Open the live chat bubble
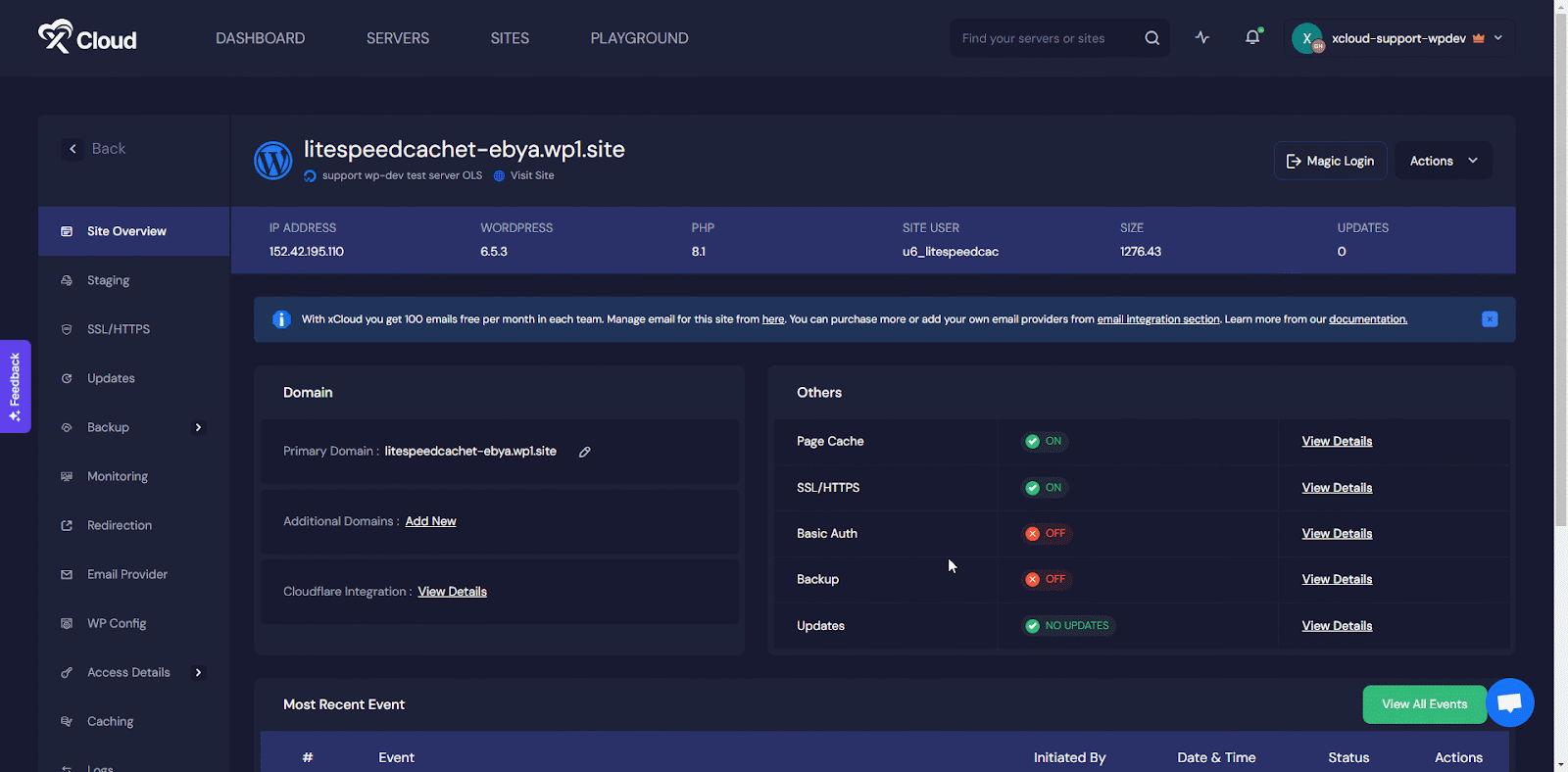 tap(1509, 702)
